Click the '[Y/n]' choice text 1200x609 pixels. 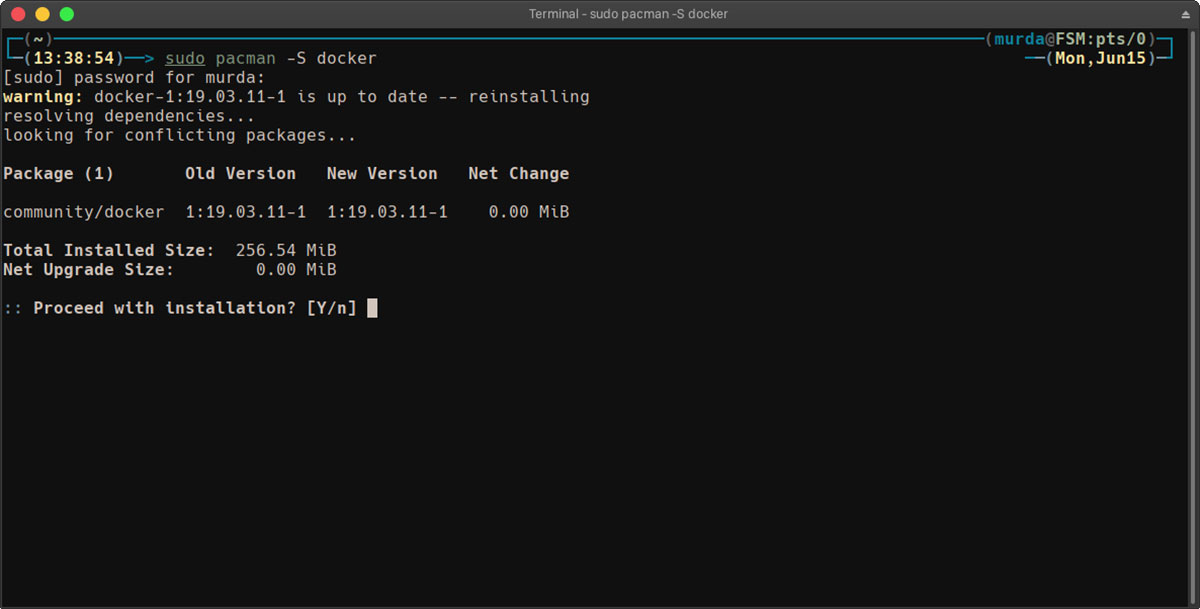(x=332, y=308)
